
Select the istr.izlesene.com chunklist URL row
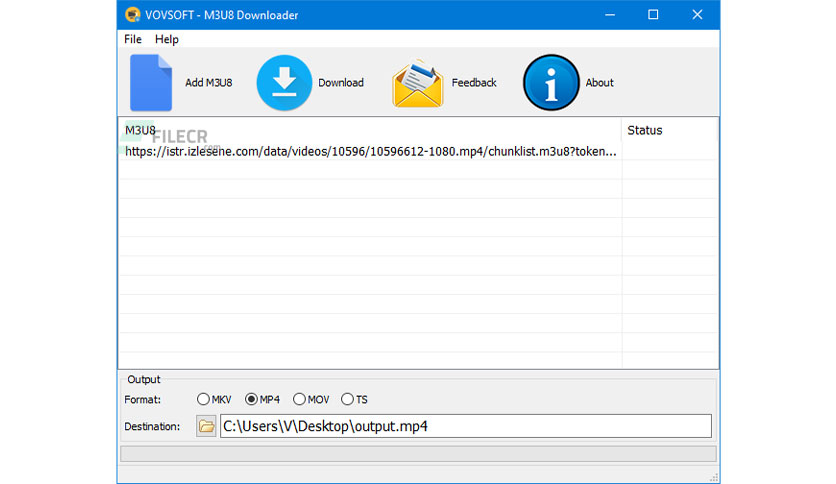coord(371,151)
